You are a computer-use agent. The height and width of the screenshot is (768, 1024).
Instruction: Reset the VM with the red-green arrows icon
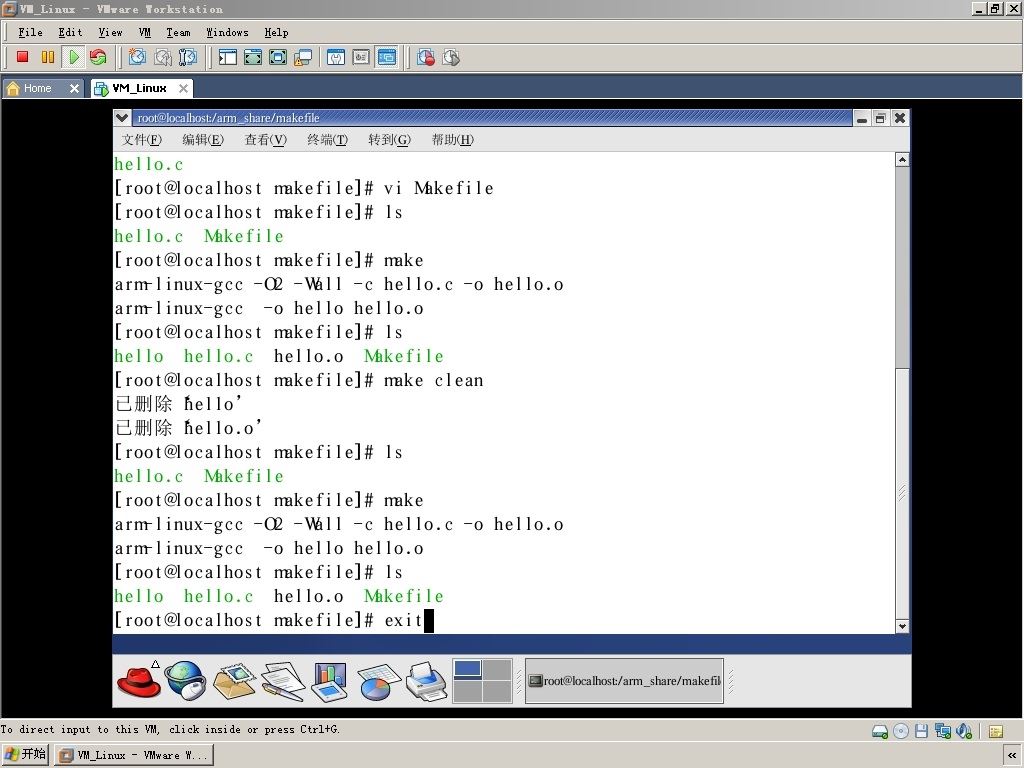pos(98,57)
